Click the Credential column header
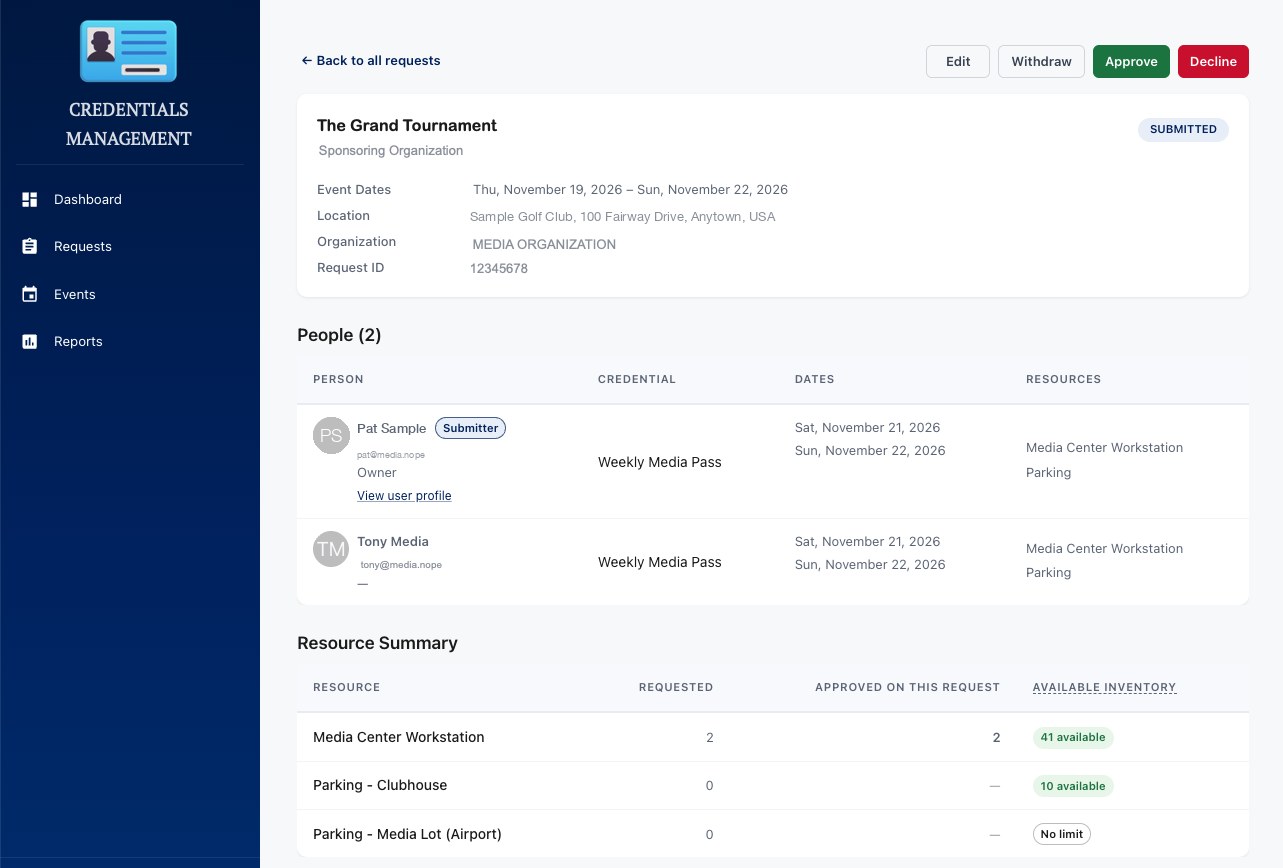Screen dimensions: 1283x868 tap(637, 380)
